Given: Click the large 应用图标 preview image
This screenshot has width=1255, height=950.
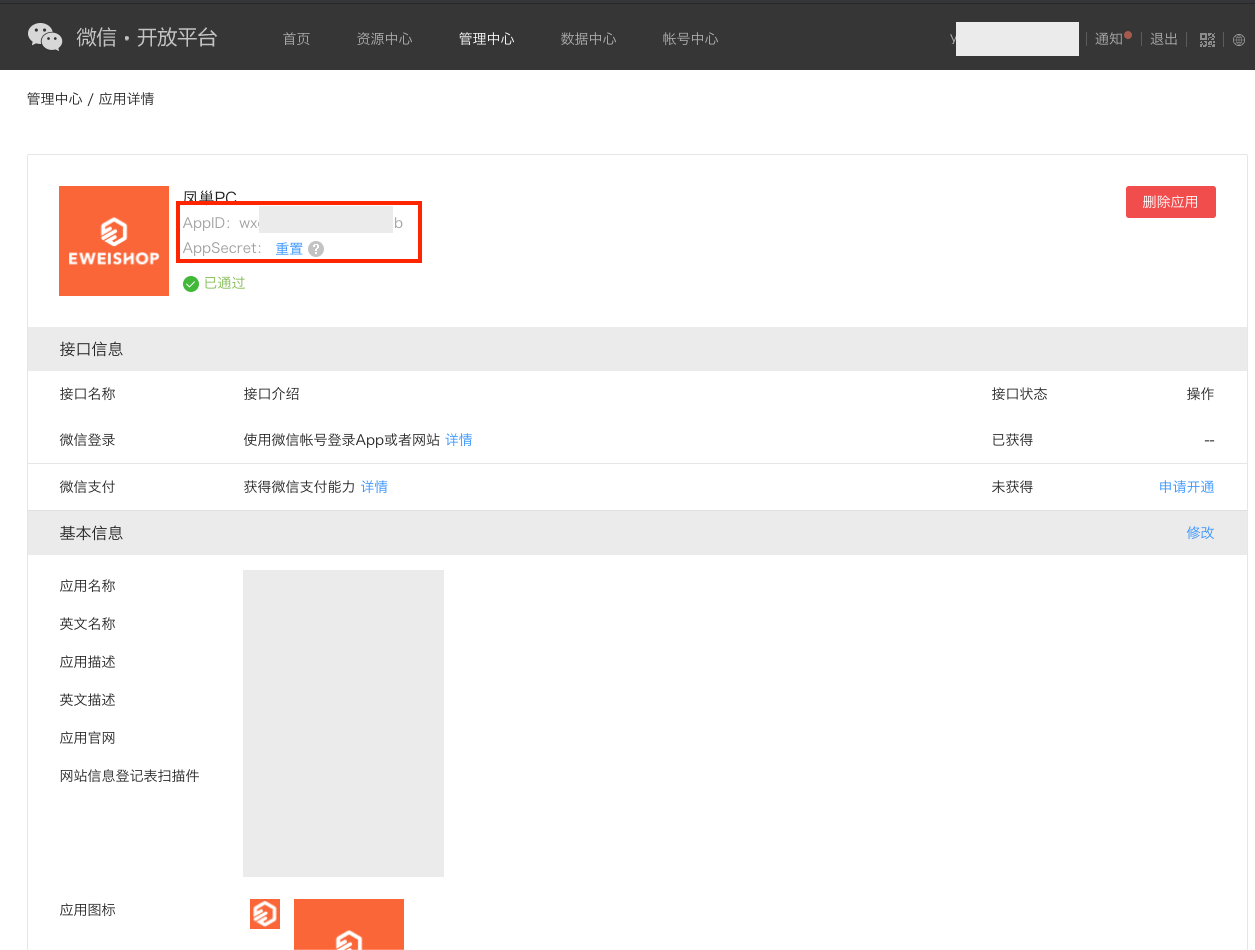Looking at the screenshot, I should click(349, 924).
